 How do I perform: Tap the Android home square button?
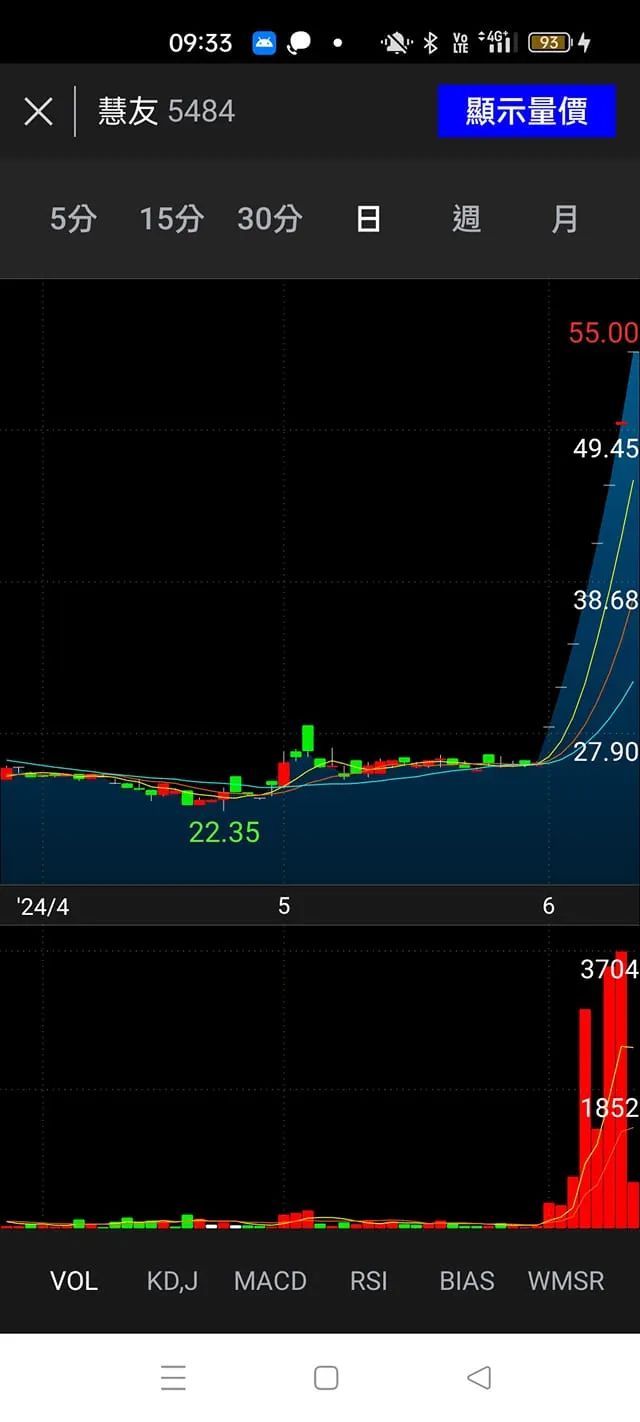tap(326, 1378)
